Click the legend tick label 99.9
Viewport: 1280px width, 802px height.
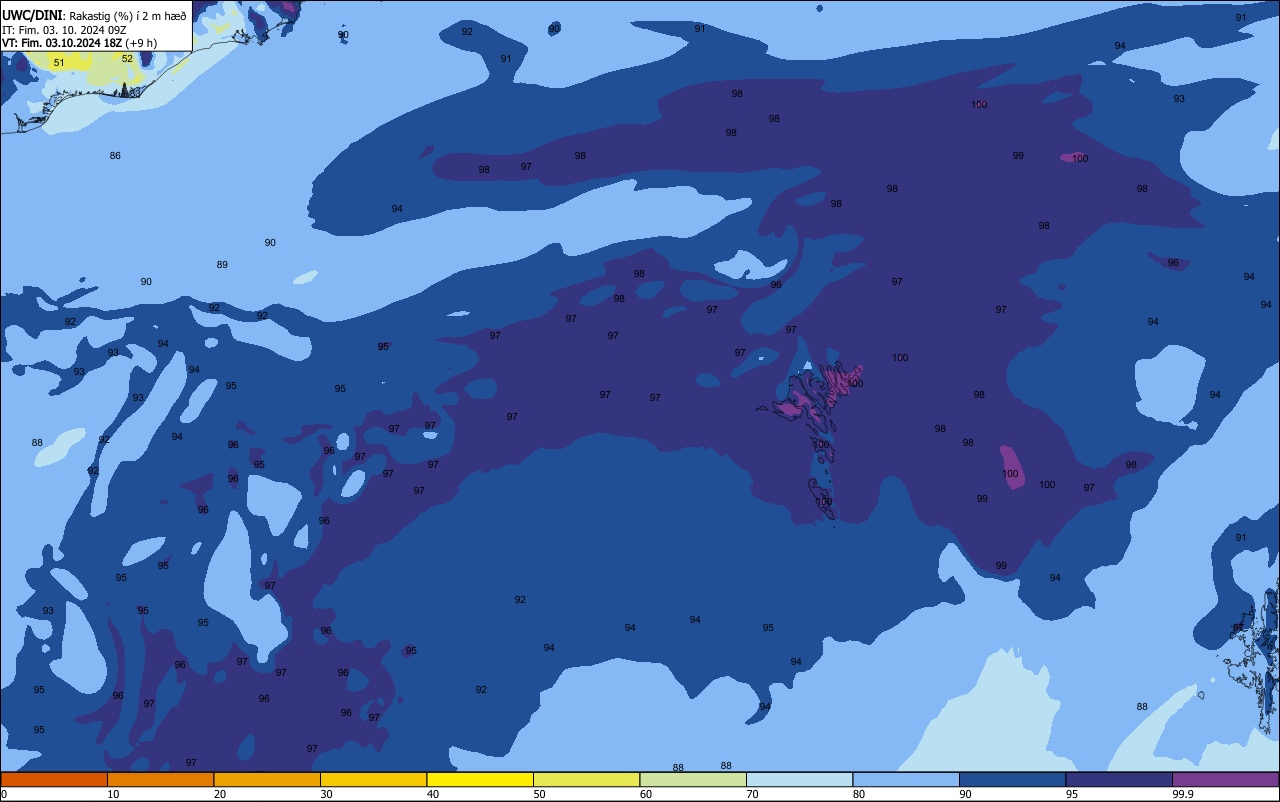coord(1183,794)
